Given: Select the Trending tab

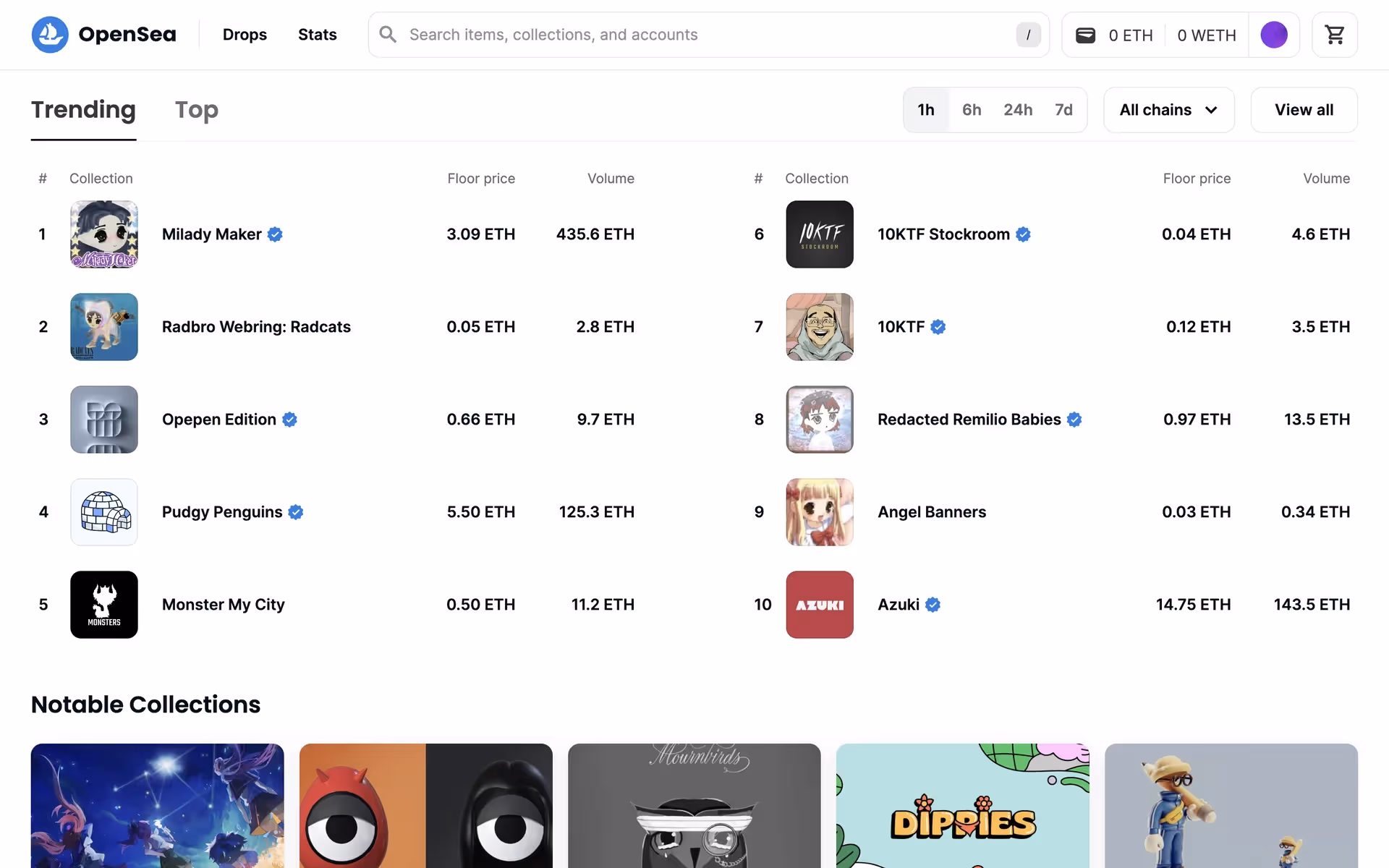Looking at the screenshot, I should [83, 110].
